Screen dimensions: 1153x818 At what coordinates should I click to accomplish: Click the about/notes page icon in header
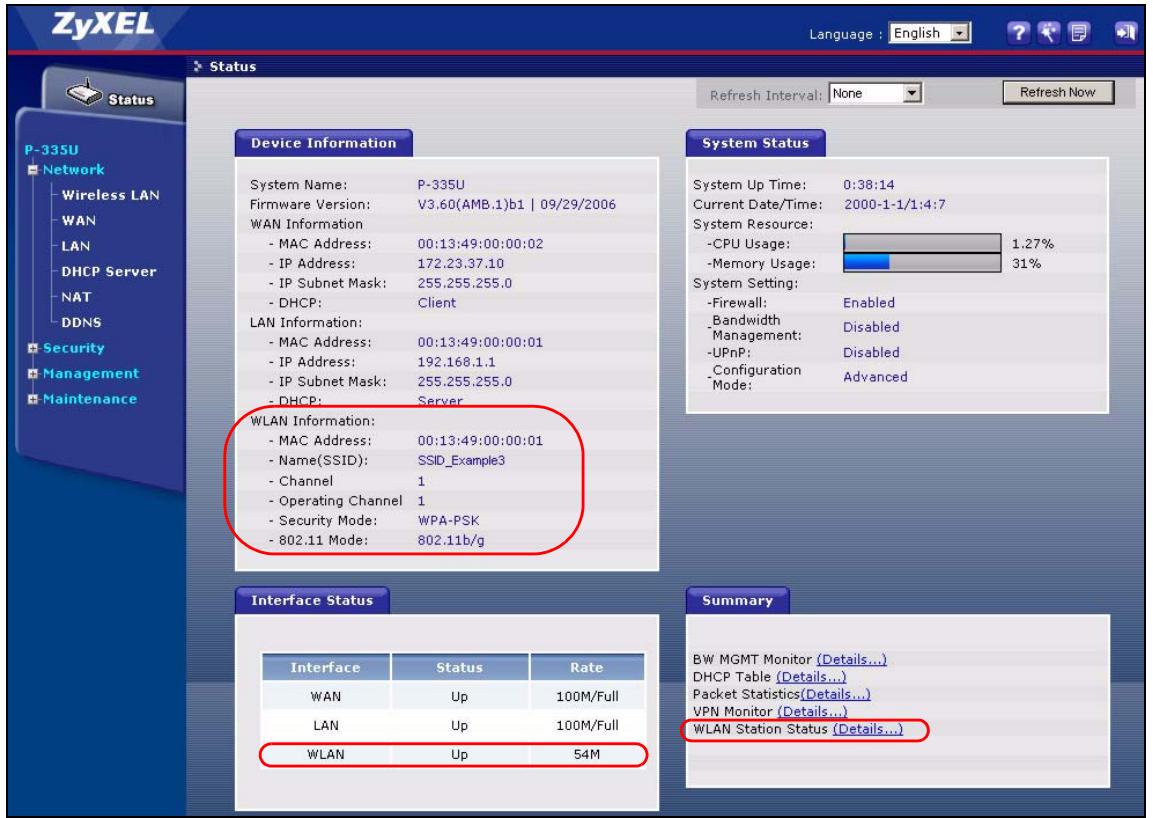tap(1079, 32)
